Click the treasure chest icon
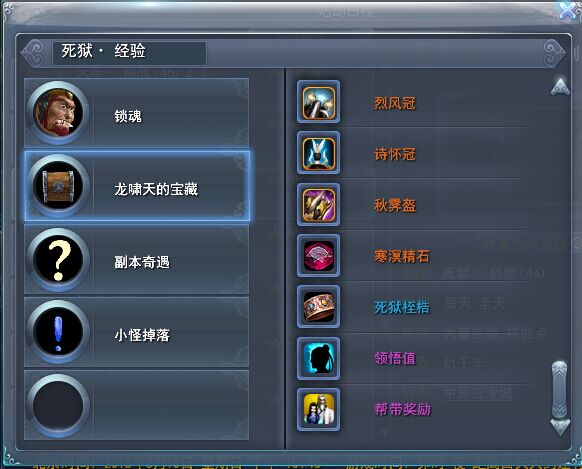Image resolution: width=582 pixels, height=469 pixels. (58, 186)
